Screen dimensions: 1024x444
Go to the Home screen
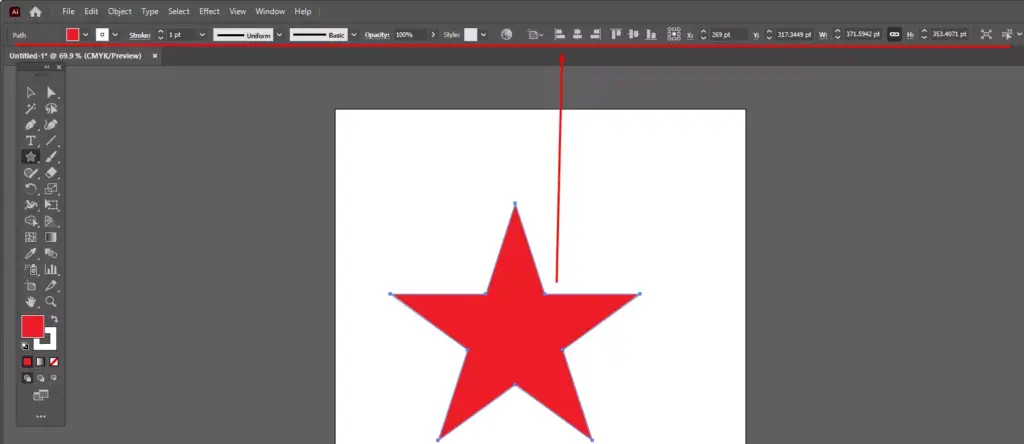(35, 11)
